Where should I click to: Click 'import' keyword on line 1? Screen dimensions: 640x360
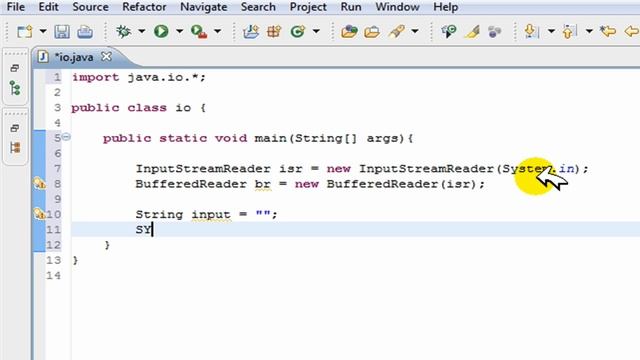pos(96,77)
